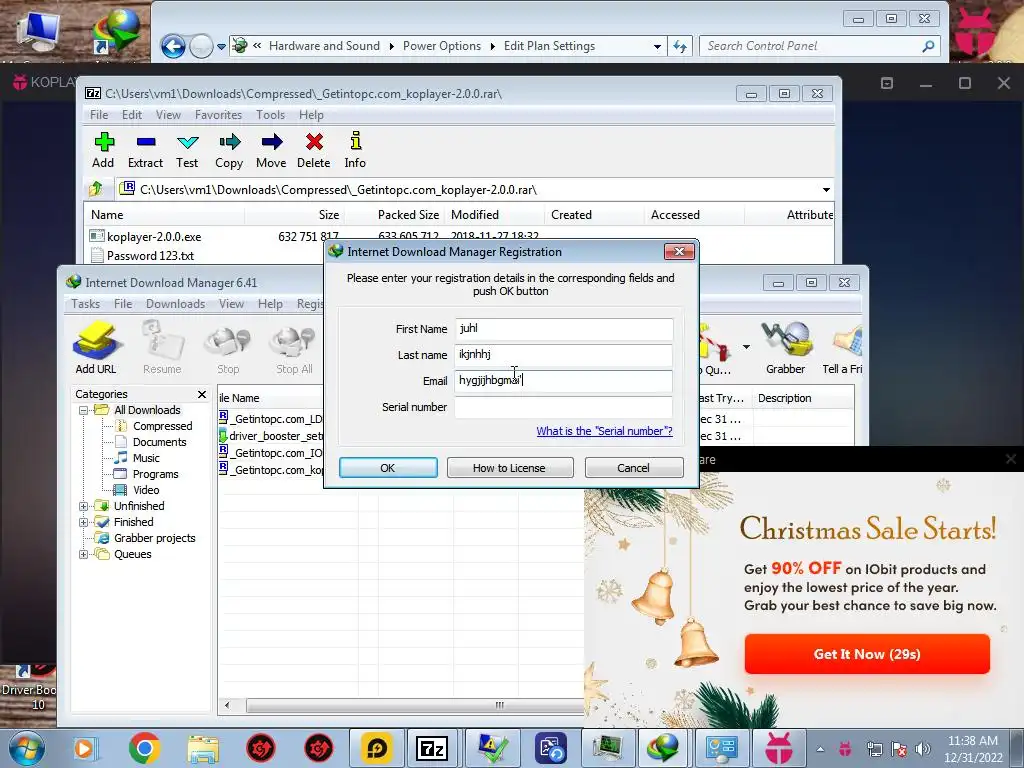Click the First Name input field
This screenshot has width=1024, height=768.
pyautogui.click(x=564, y=328)
